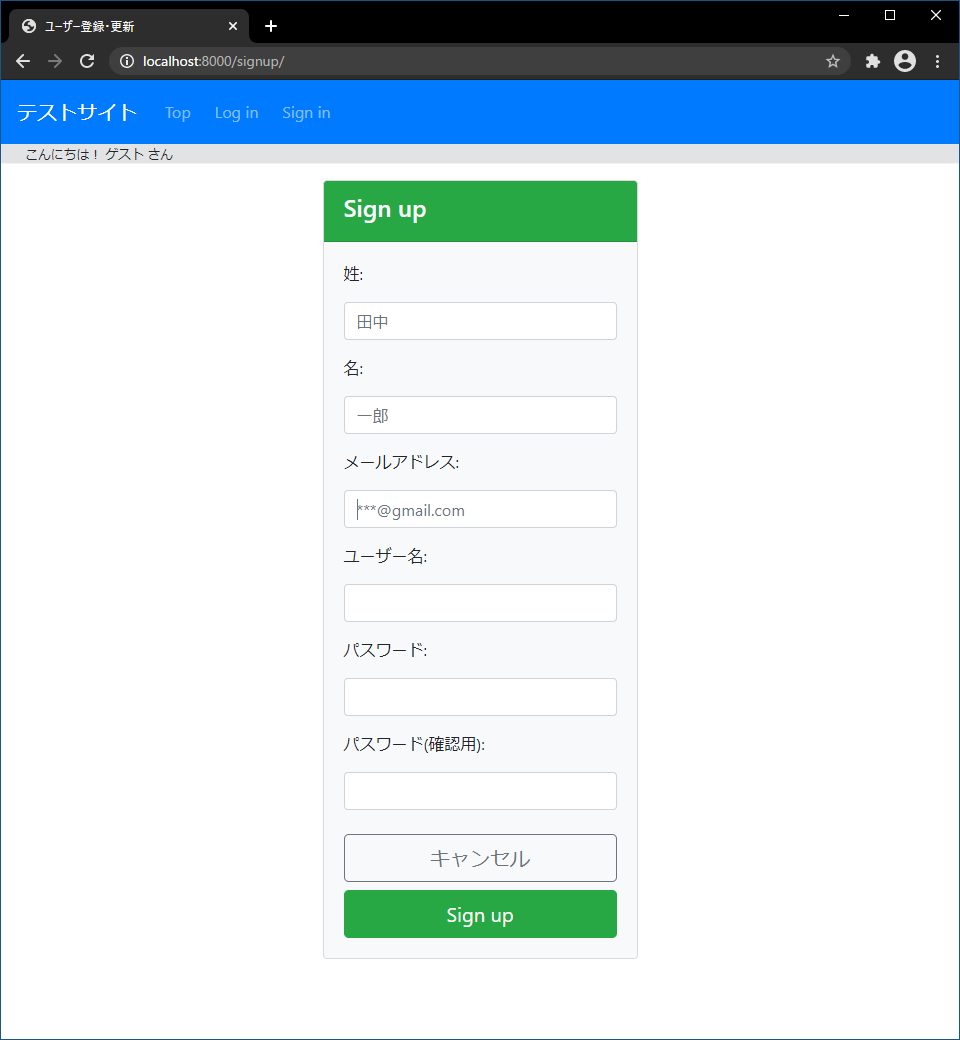
Task: Open the Chrome profile avatar
Action: point(905,61)
